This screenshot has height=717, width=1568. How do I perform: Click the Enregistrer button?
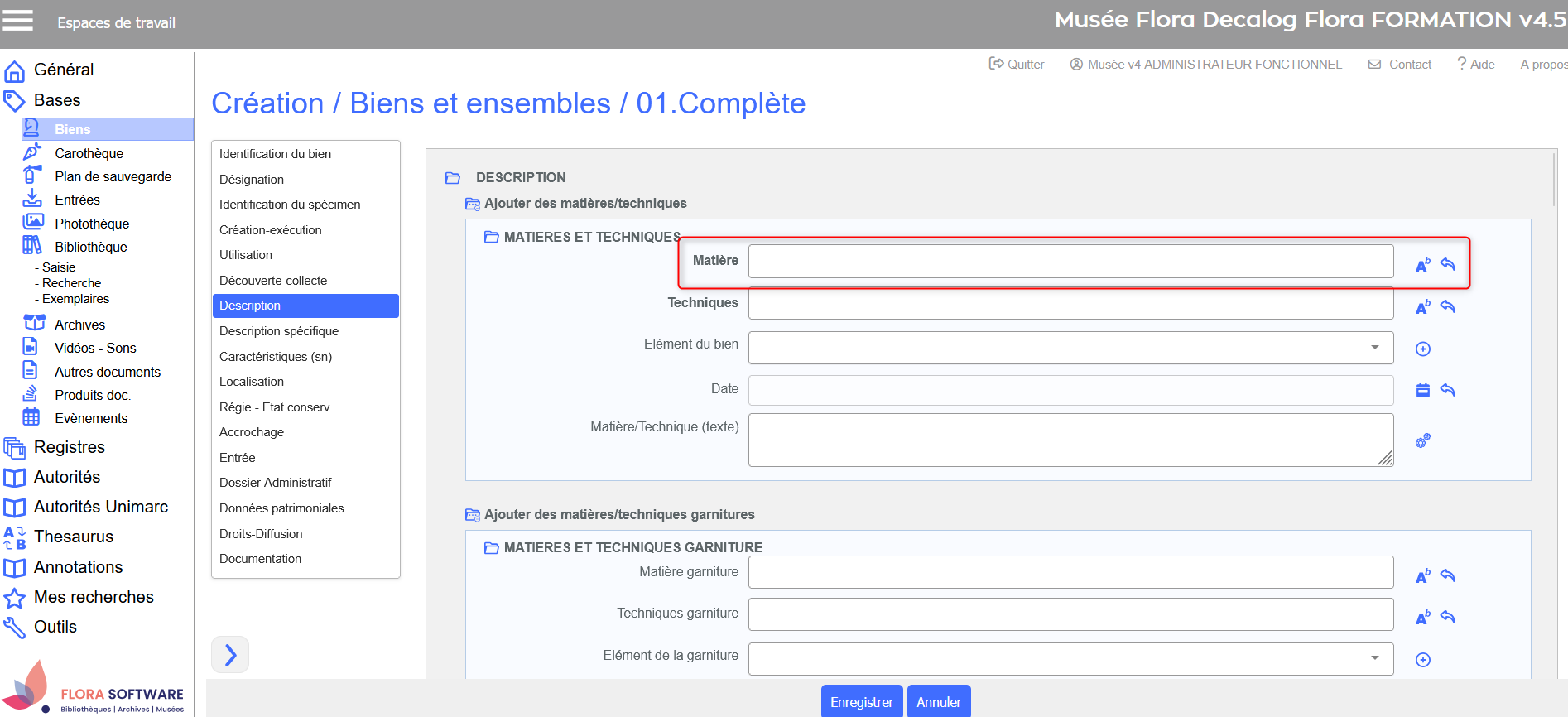click(x=861, y=702)
